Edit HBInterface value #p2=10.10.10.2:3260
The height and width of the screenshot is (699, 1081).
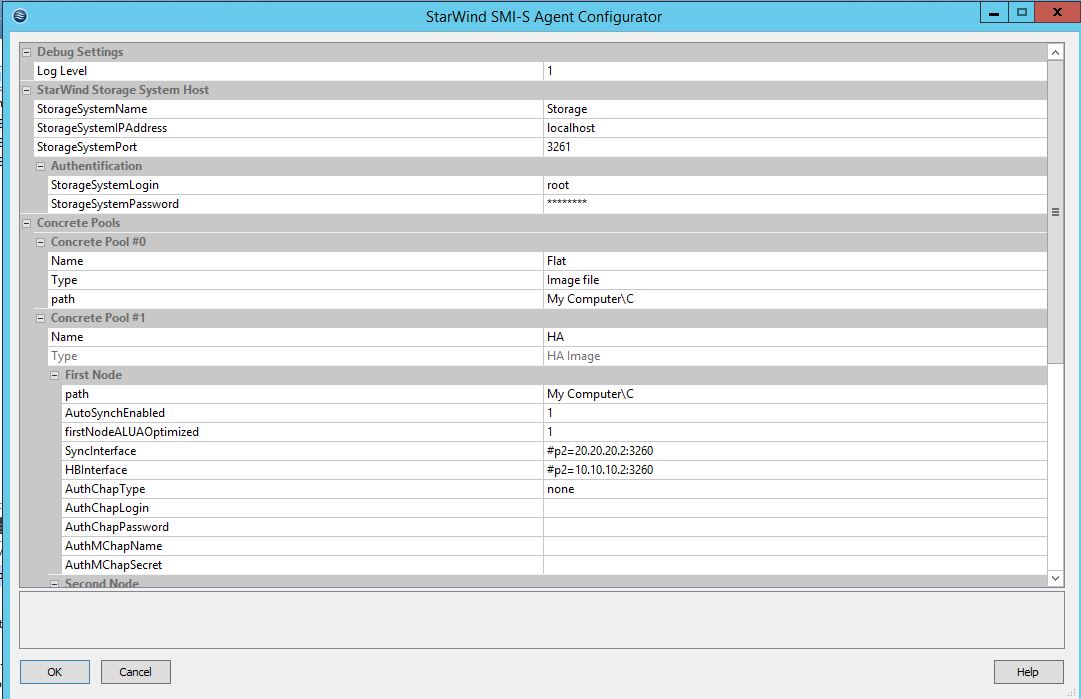click(795, 470)
